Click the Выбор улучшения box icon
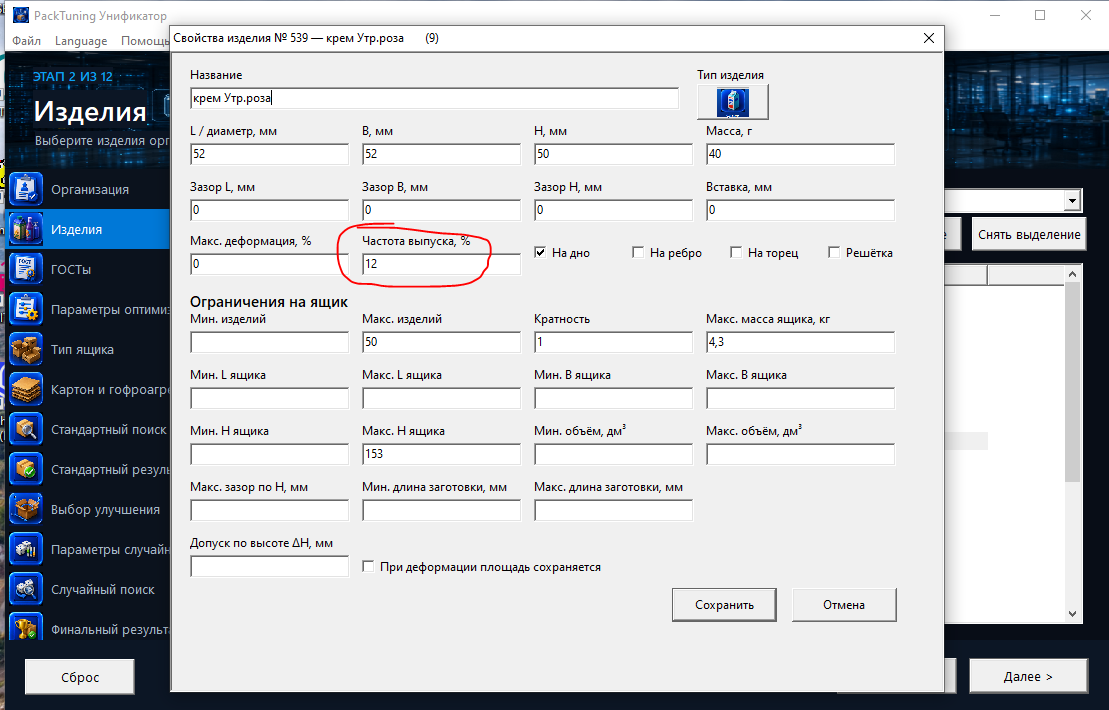The height and width of the screenshot is (710, 1109). click(26, 509)
